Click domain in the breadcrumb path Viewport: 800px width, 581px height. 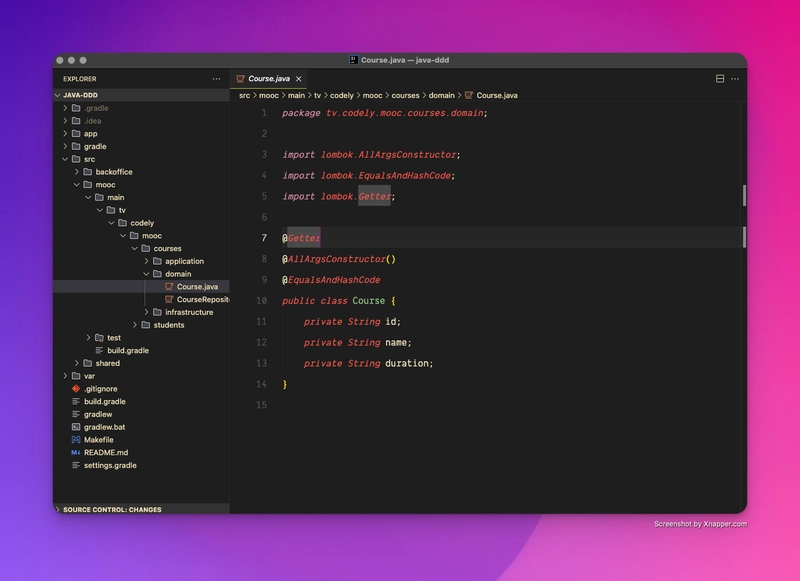click(x=441, y=95)
